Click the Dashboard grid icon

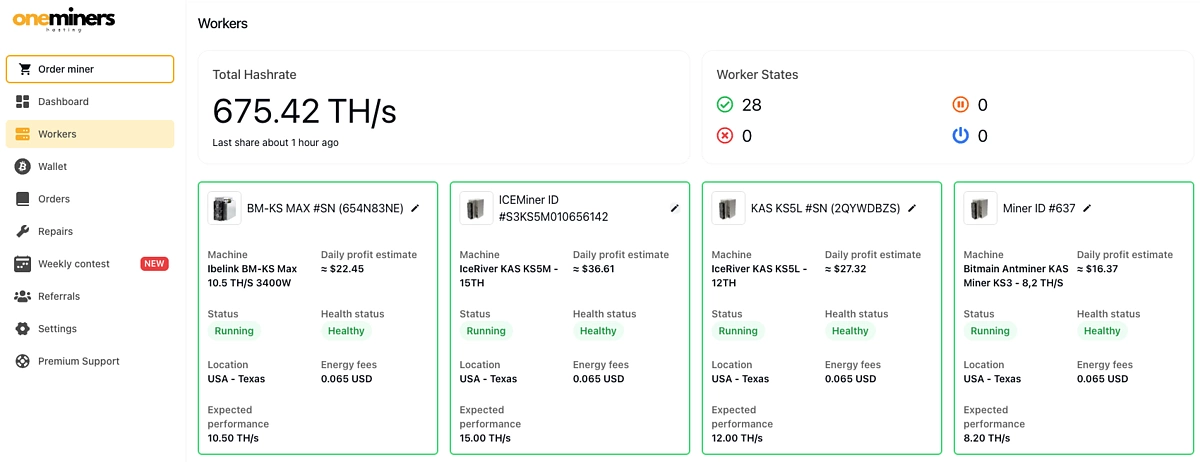(22, 101)
